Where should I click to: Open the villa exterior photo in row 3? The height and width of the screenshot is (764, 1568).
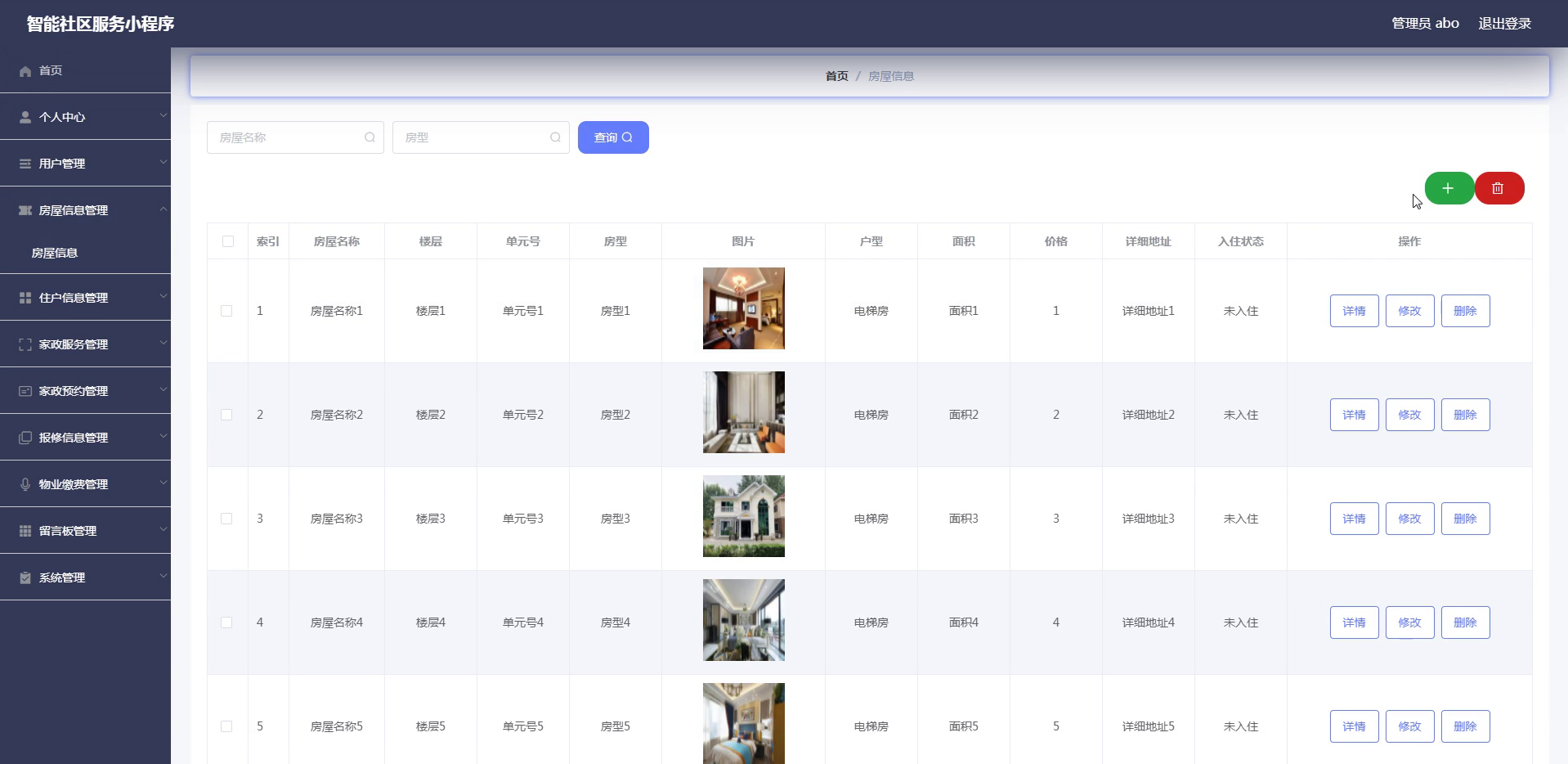coord(744,516)
